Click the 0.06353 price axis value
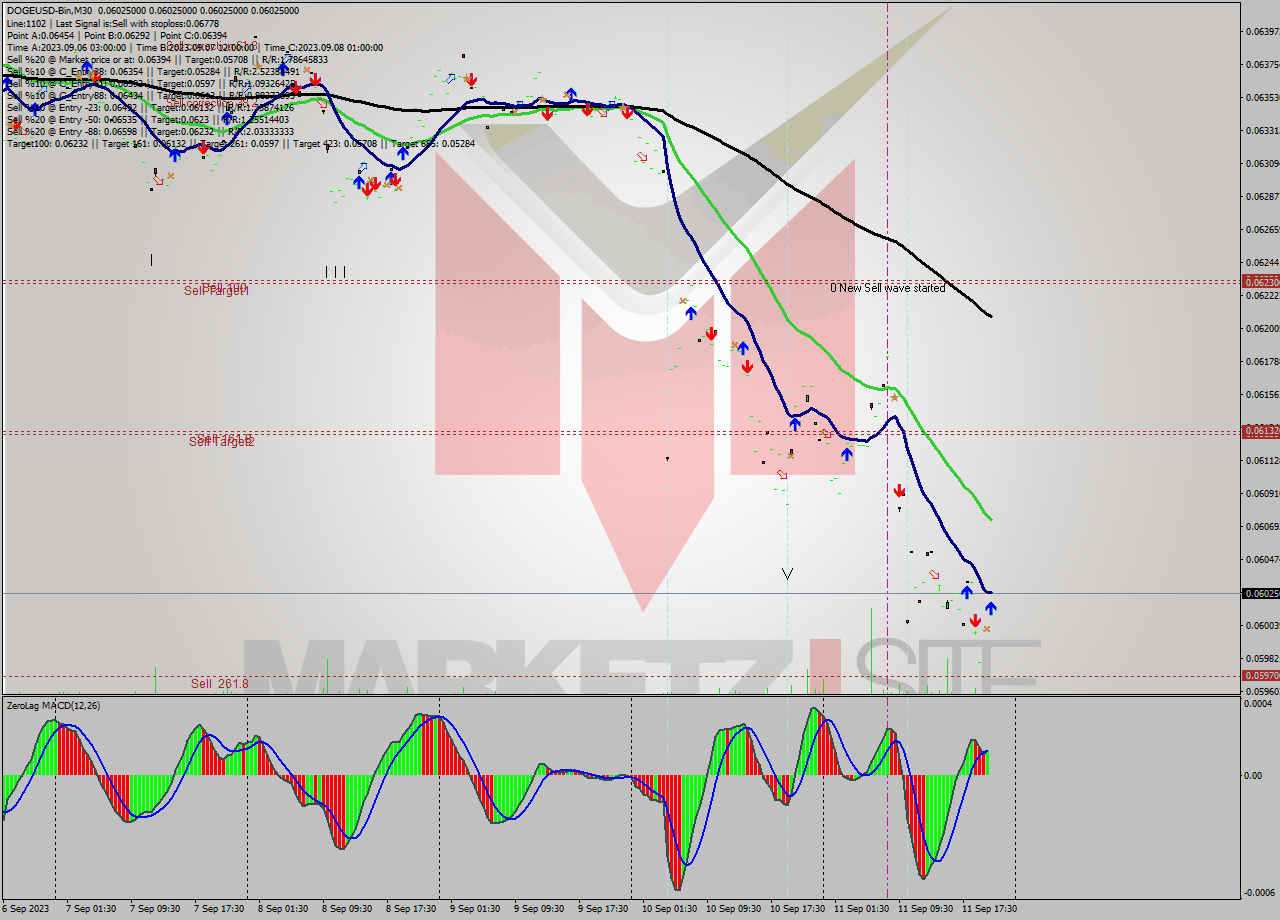1280x920 pixels. 1262,97
